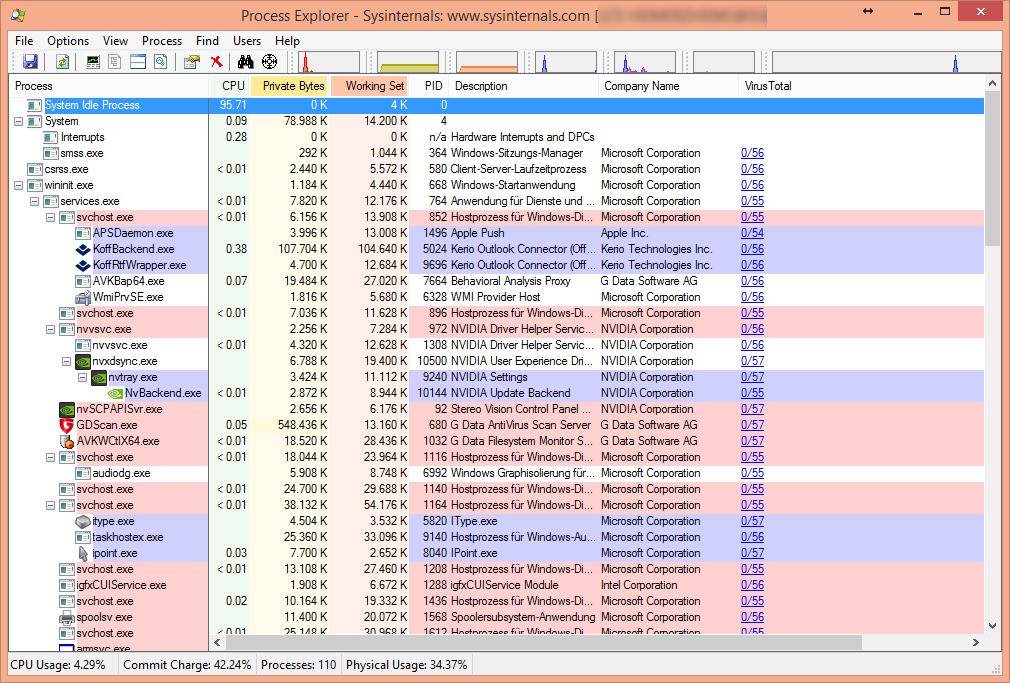Open System Information from the toolbar graph icon
This screenshot has height=683, width=1010.
[93, 62]
